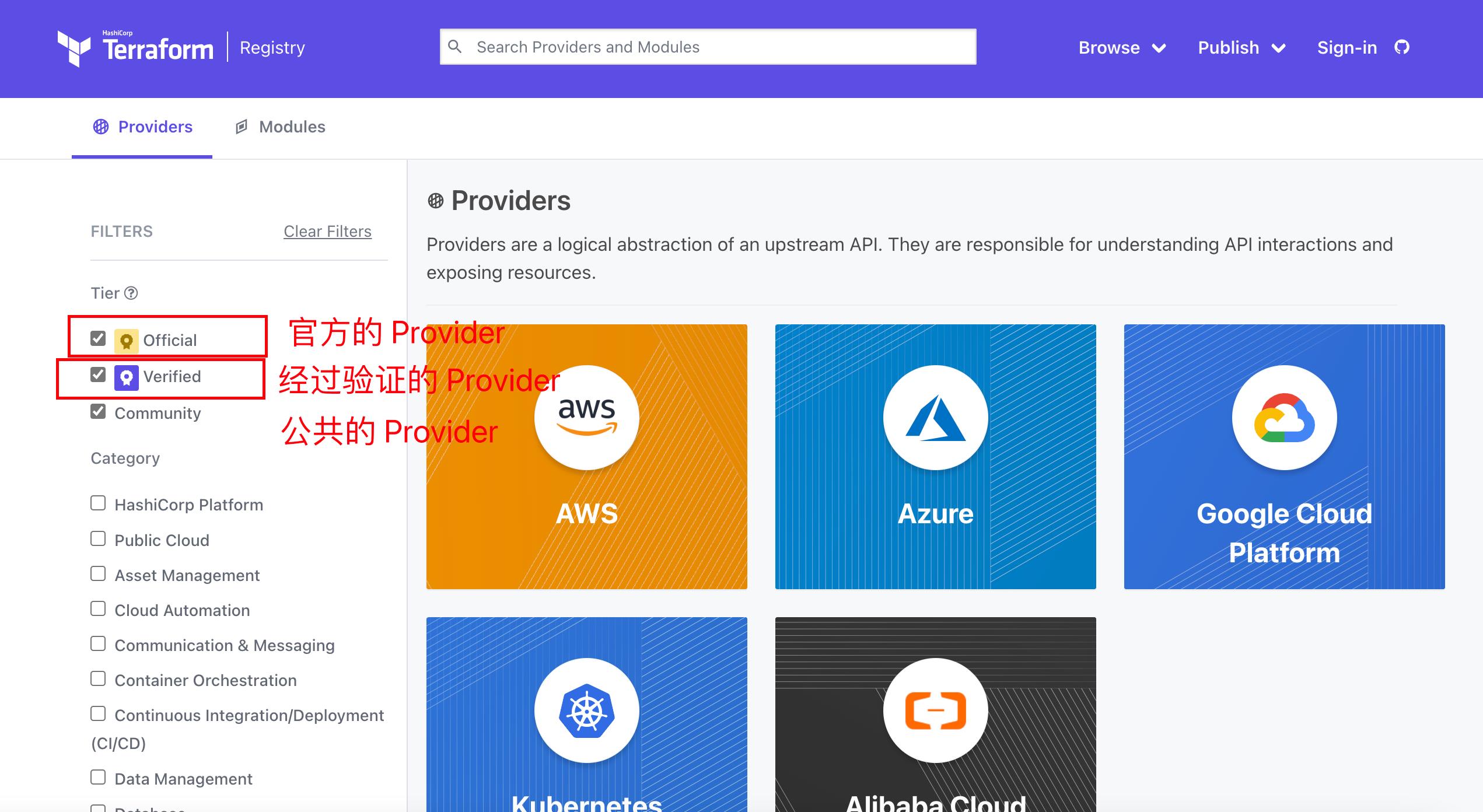1483x812 pixels.
Task: Click the Search Providers input field
Action: pos(707,46)
